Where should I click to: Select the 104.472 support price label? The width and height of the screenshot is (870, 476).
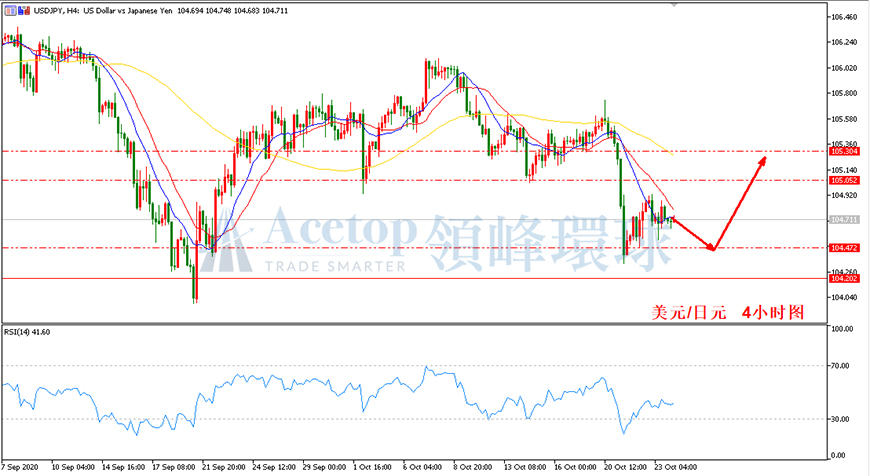click(844, 247)
